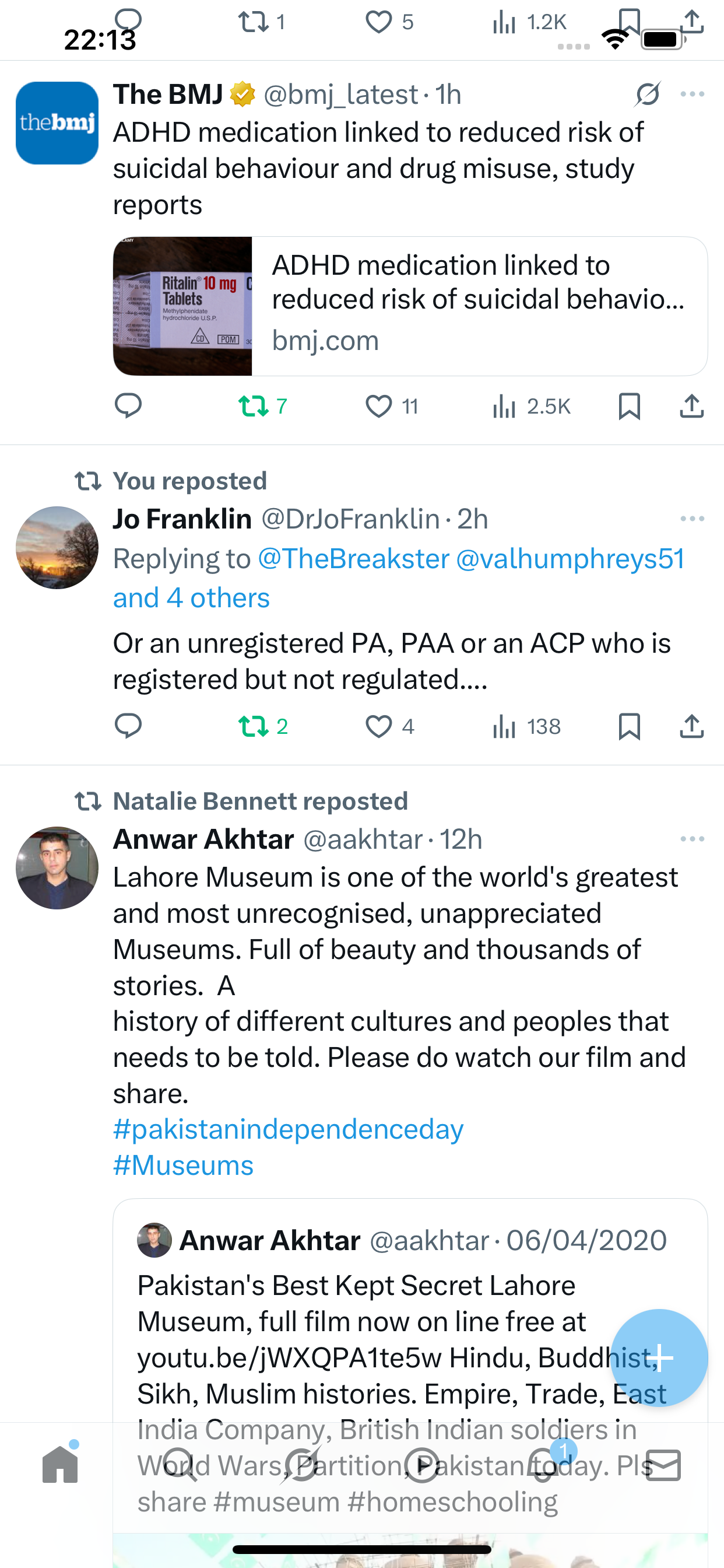This screenshot has width=724, height=1568.
Task: Bookmark The BMJ's ADHD post
Action: pyautogui.click(x=629, y=406)
